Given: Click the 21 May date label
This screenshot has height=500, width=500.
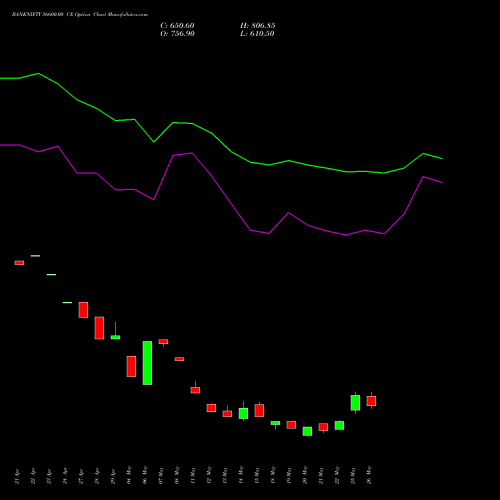Looking at the screenshot, I should (321, 475).
